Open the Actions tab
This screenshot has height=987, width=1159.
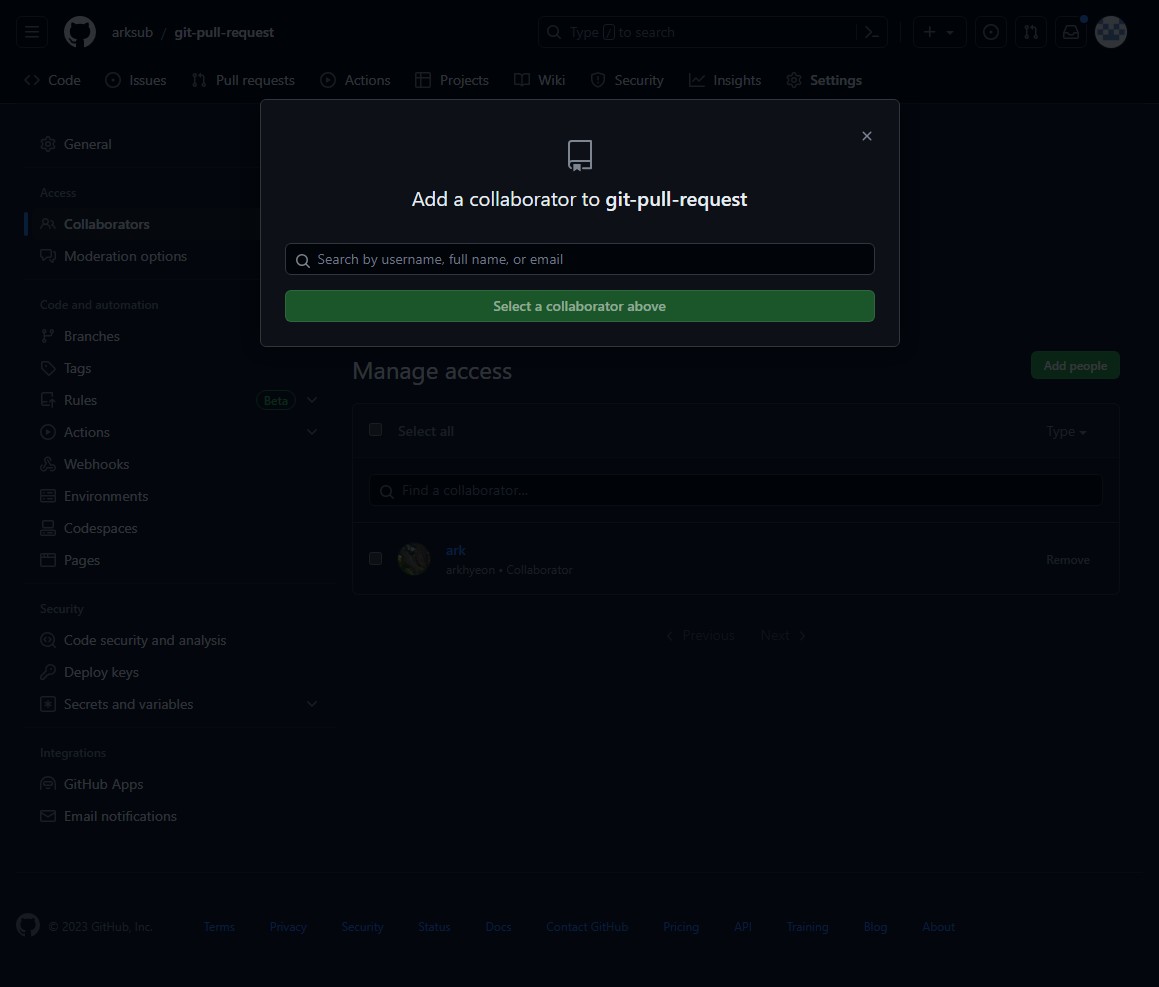coord(356,80)
